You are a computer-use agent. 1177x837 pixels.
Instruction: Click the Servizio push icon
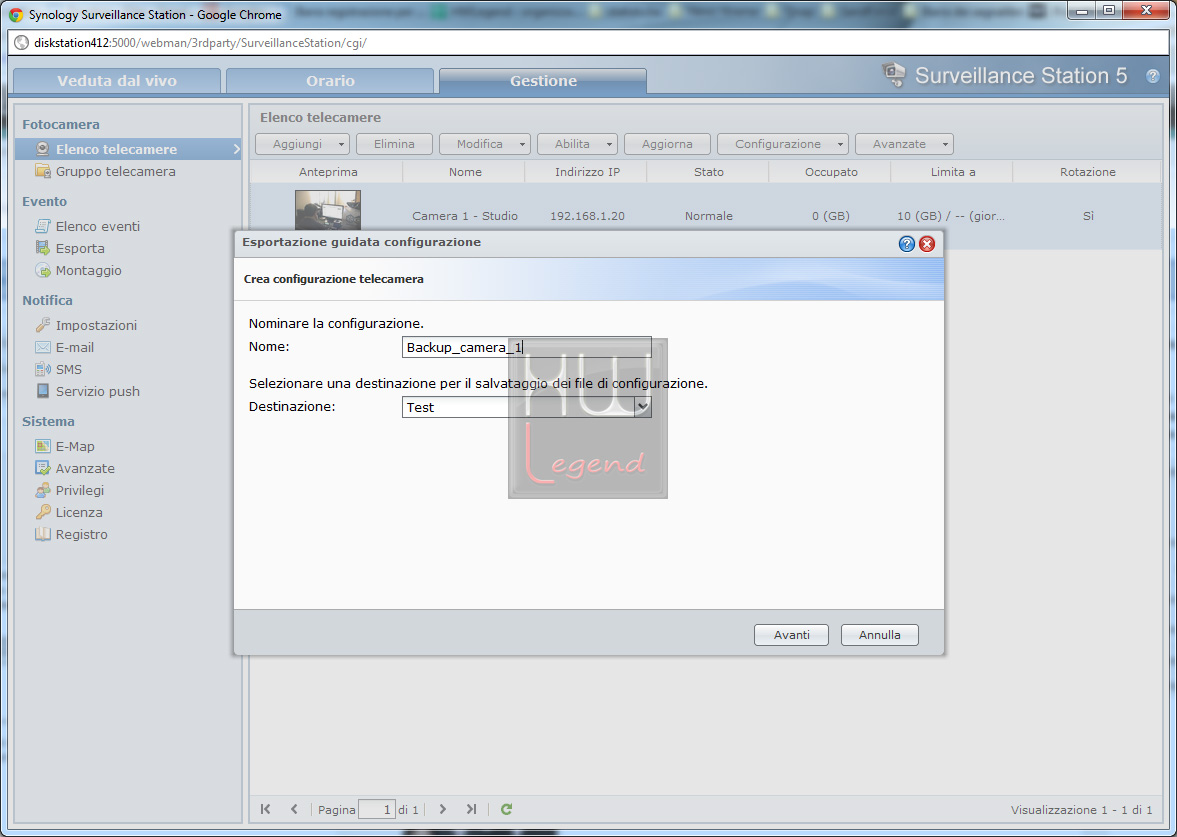point(43,391)
